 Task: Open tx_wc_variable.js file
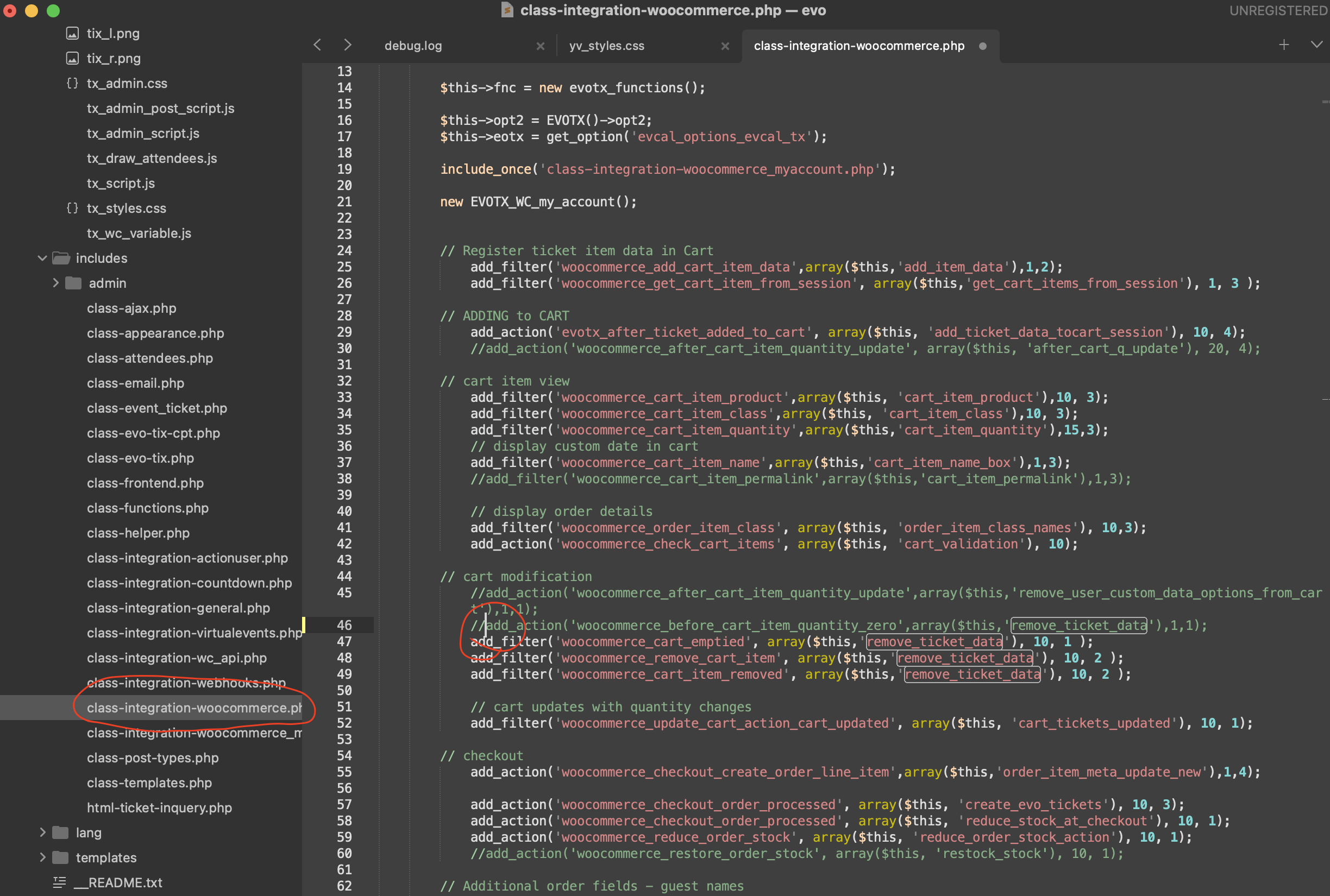(x=139, y=233)
